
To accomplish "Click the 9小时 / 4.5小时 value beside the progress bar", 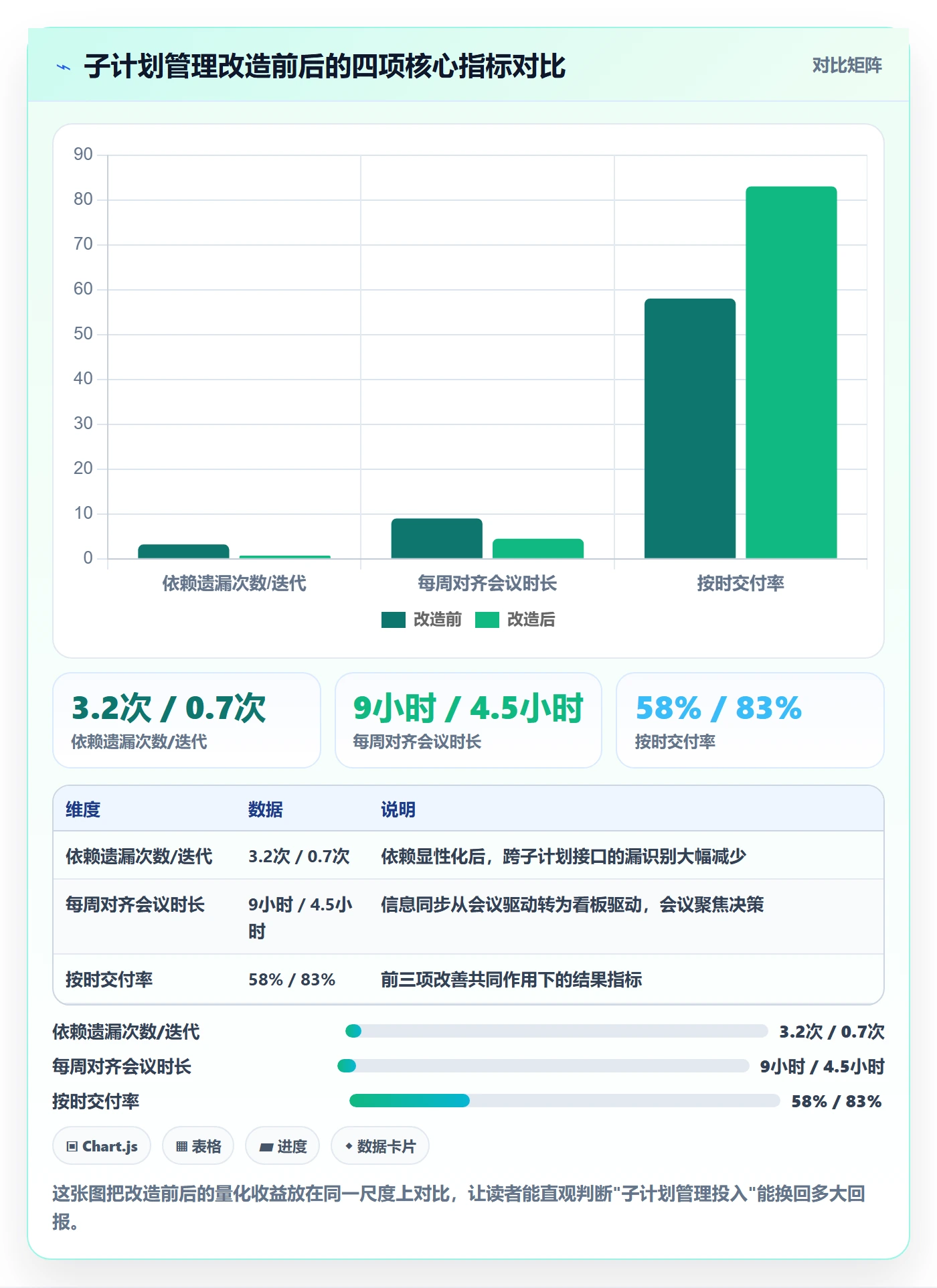I will (823, 1066).
